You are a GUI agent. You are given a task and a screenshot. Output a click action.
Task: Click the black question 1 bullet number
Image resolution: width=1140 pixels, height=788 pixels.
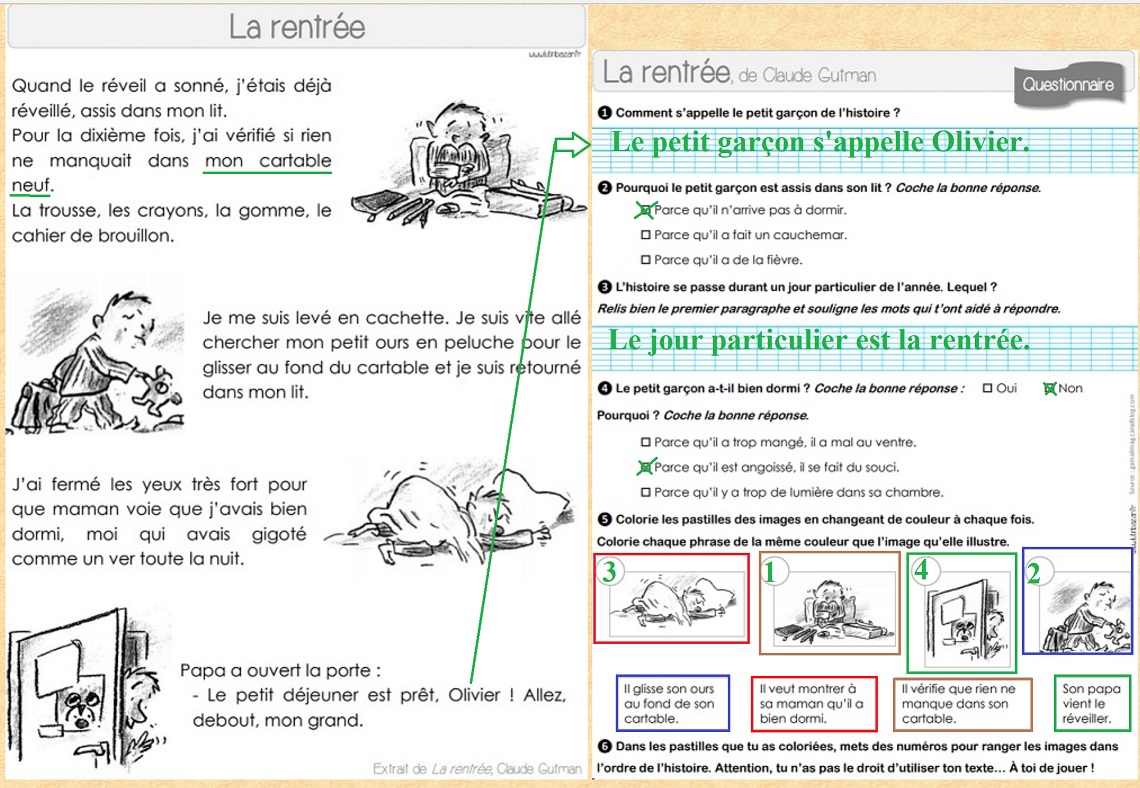tap(604, 113)
